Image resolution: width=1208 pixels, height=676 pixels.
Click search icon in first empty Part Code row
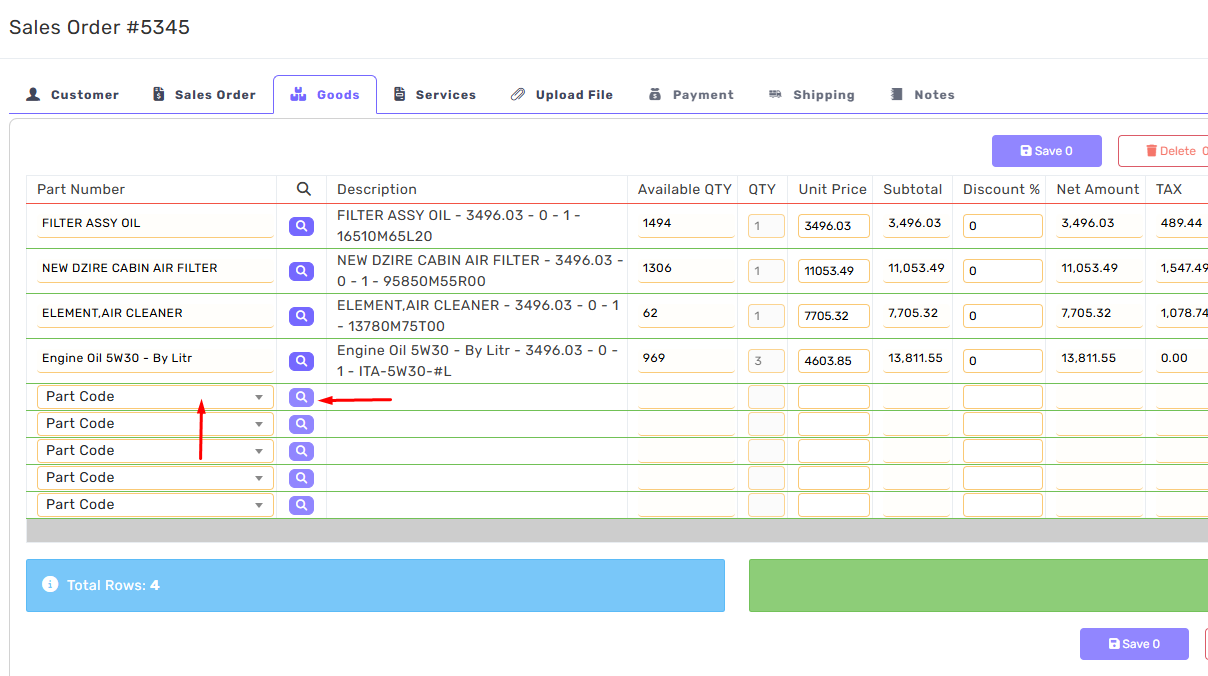pyautogui.click(x=301, y=397)
